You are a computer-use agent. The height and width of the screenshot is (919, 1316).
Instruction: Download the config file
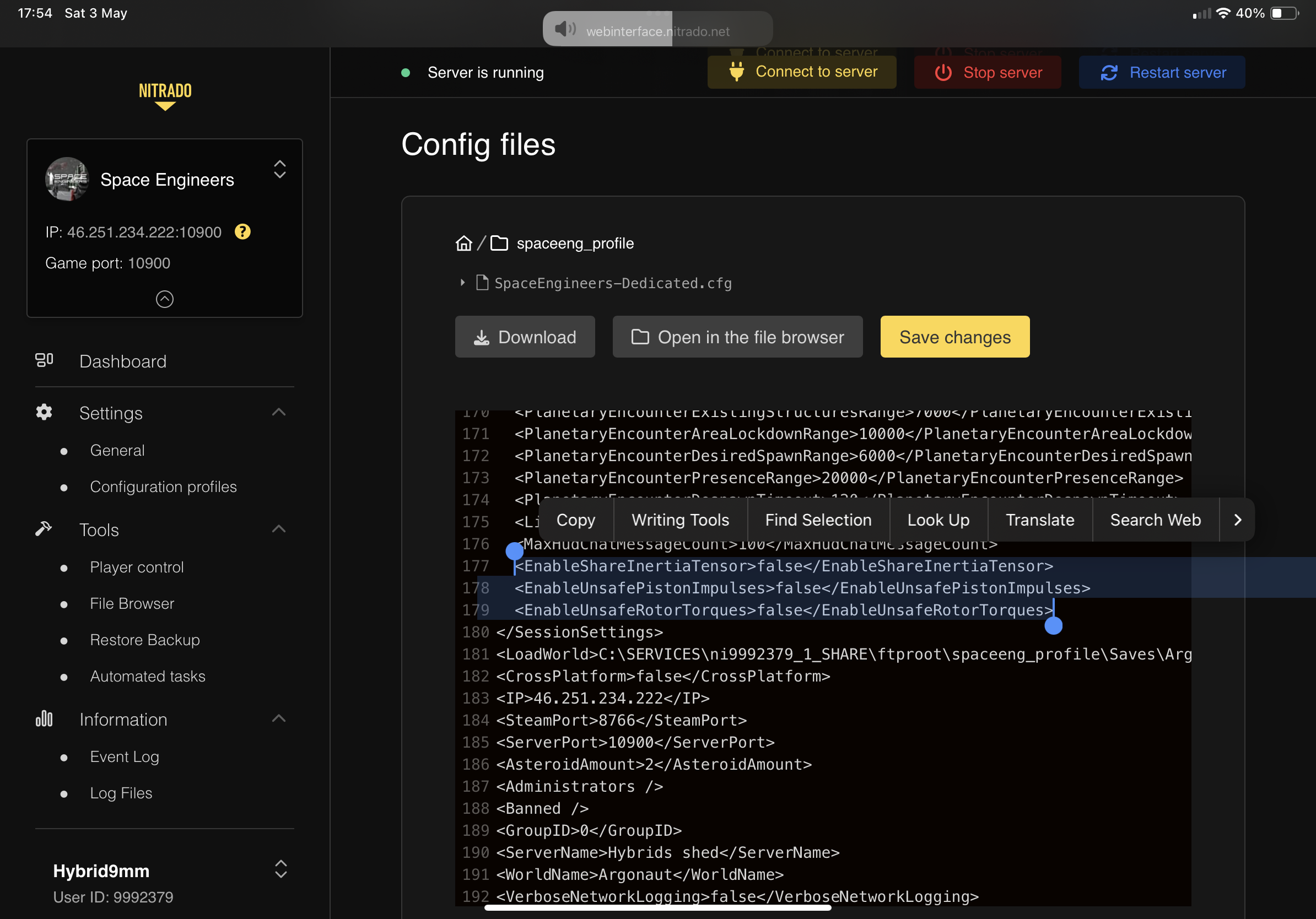(x=525, y=337)
